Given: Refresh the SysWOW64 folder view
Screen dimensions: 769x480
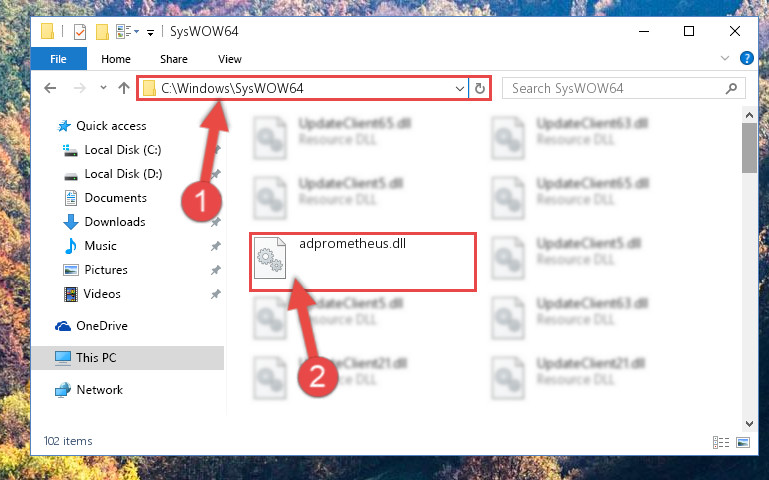Looking at the screenshot, I should click(480, 89).
